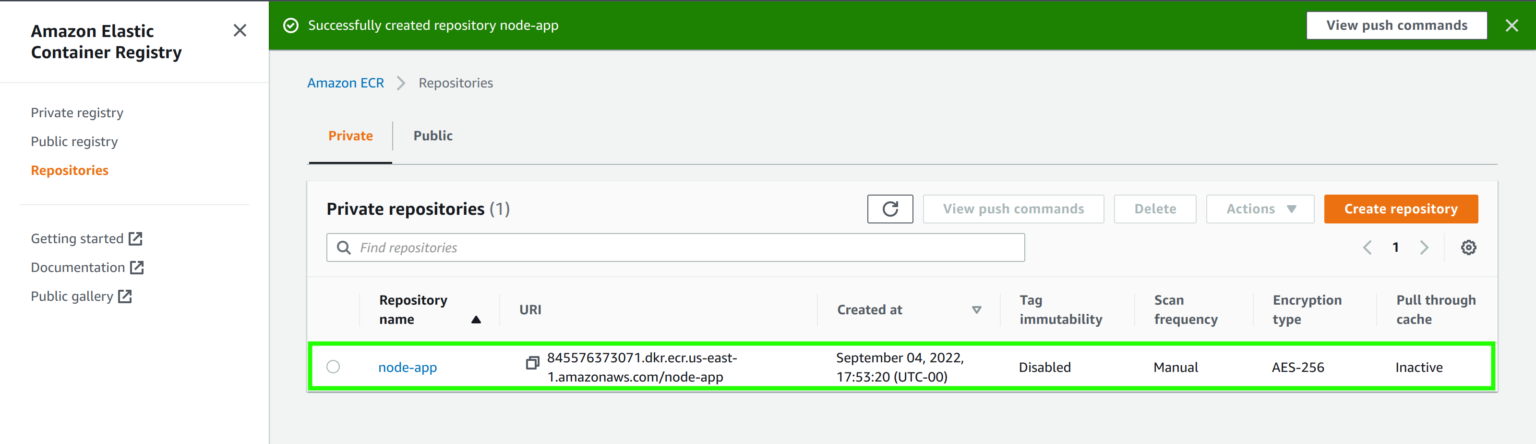Select the node-app repository radio button

(x=333, y=367)
